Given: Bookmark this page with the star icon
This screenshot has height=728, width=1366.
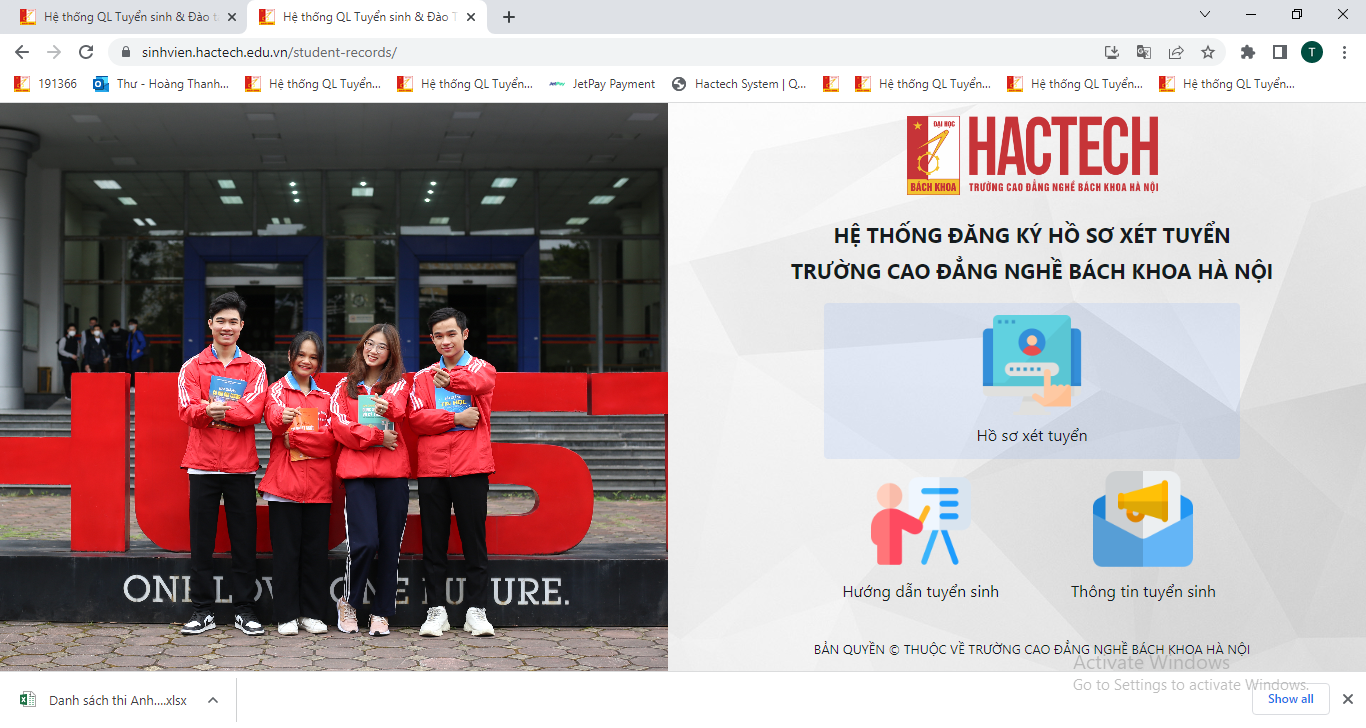Looking at the screenshot, I should pyautogui.click(x=1207, y=52).
